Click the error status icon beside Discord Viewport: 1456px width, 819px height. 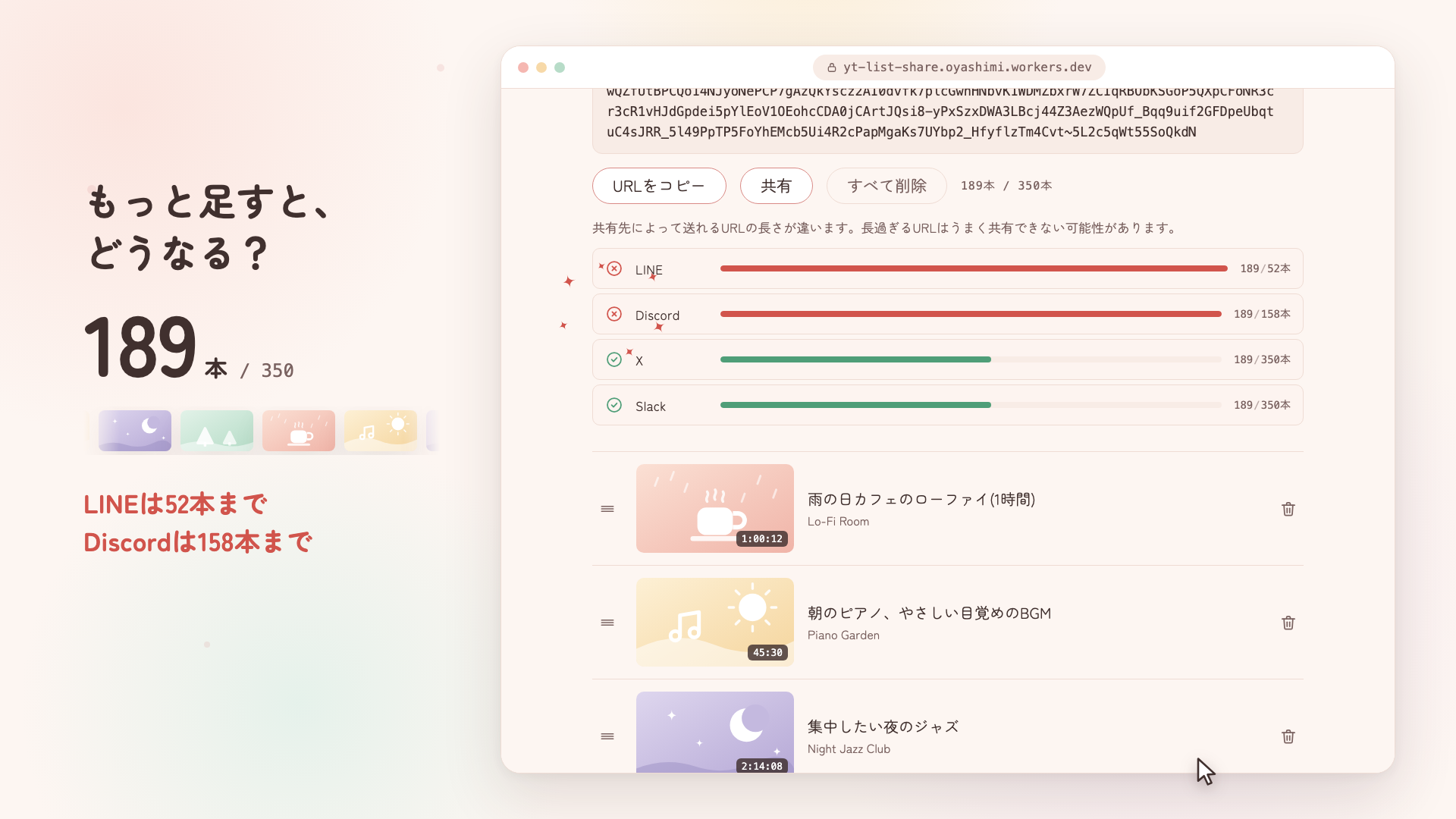[614, 314]
